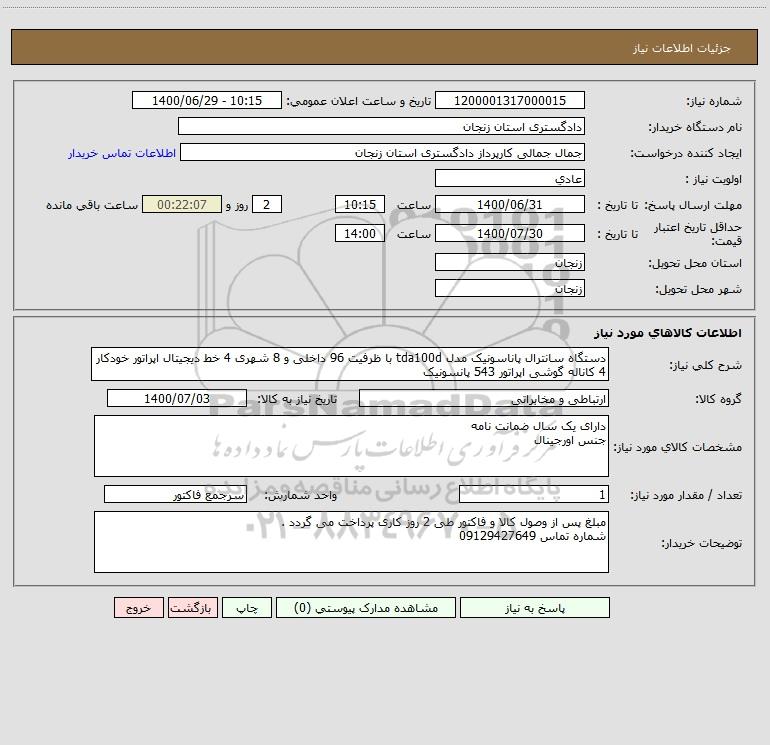This screenshot has height=745, width=770.
Task: Click the response deadline date 1400/06/31
Action: click(x=510, y=205)
